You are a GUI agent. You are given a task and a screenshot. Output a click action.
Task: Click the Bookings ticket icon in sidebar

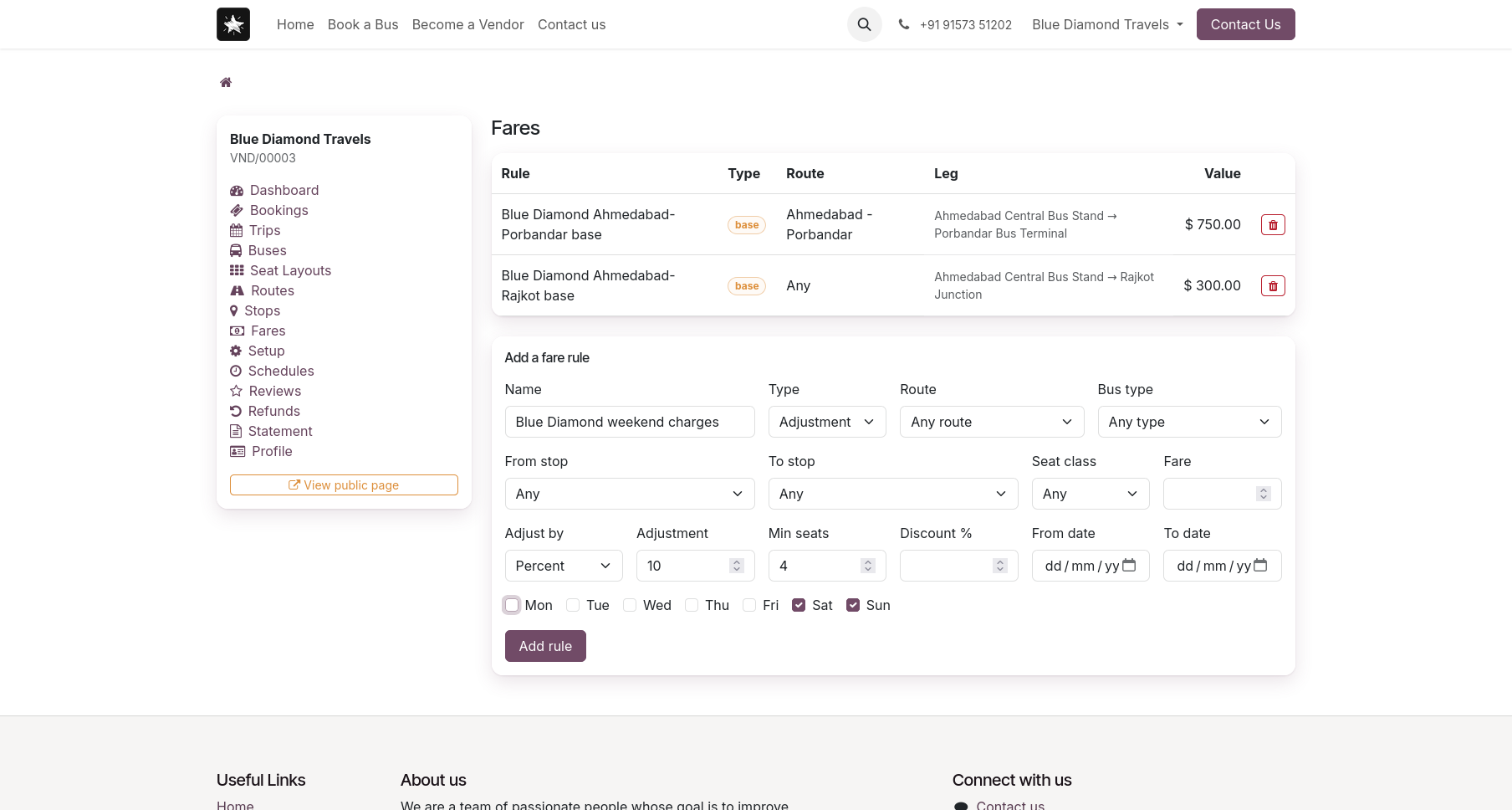(237, 210)
